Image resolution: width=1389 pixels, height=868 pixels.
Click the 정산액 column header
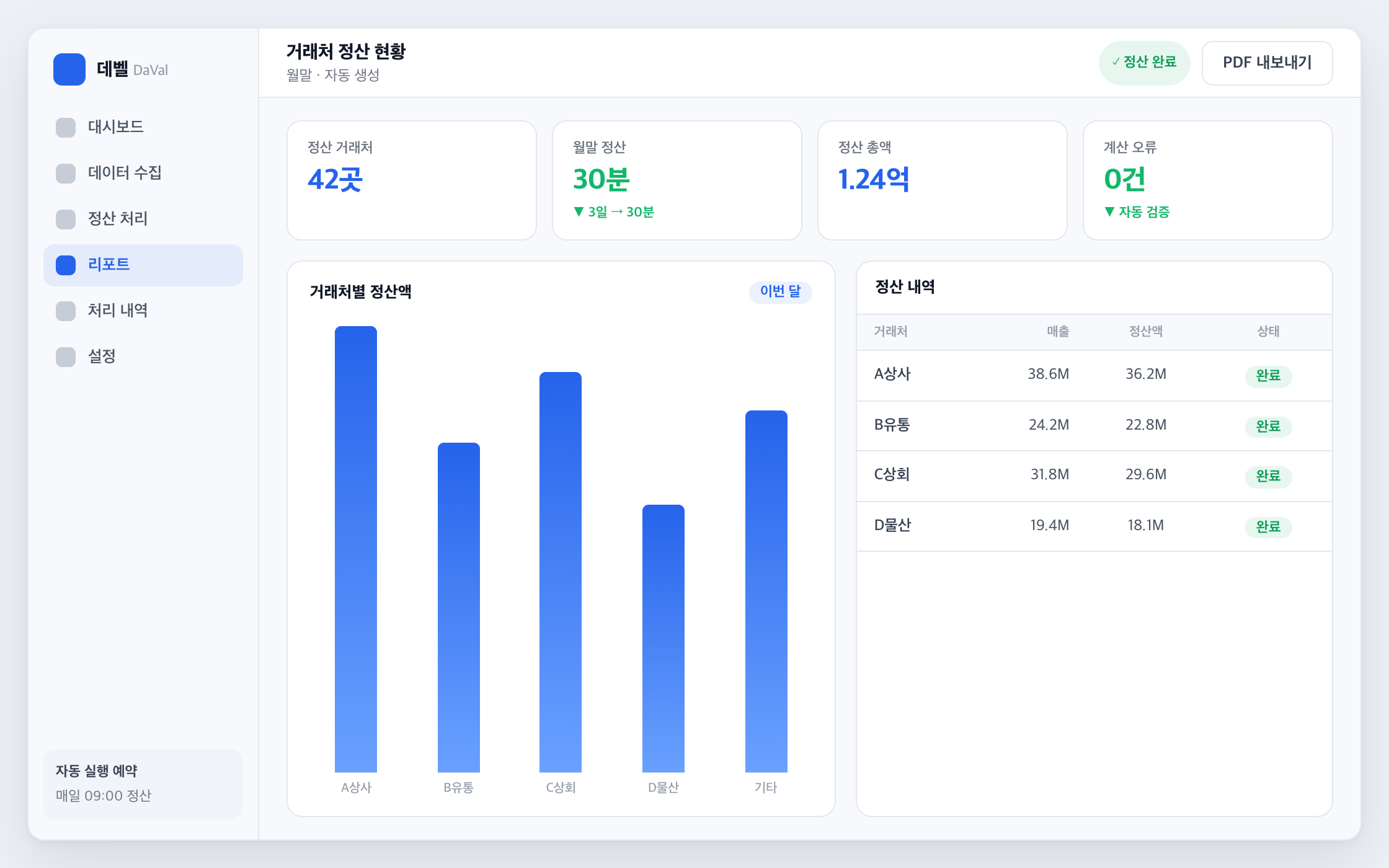tap(1146, 332)
